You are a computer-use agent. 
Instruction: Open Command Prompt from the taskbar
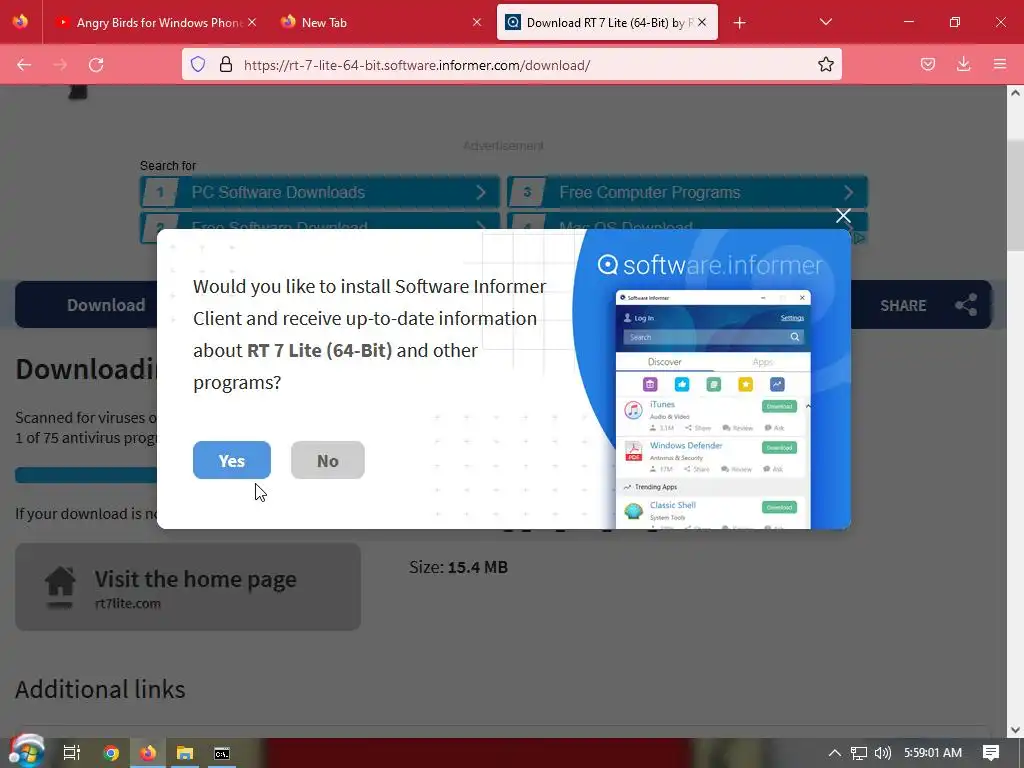point(222,754)
